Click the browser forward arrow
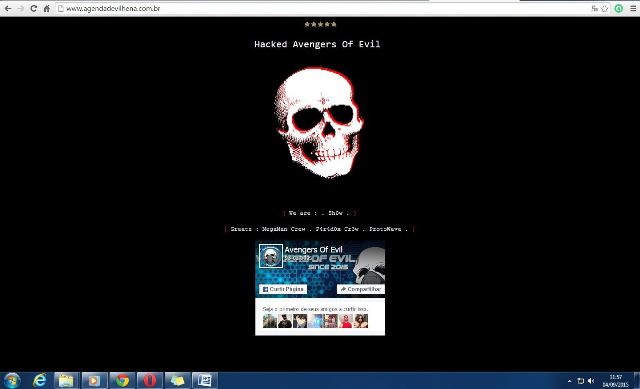The image size is (640, 389). (20, 8)
